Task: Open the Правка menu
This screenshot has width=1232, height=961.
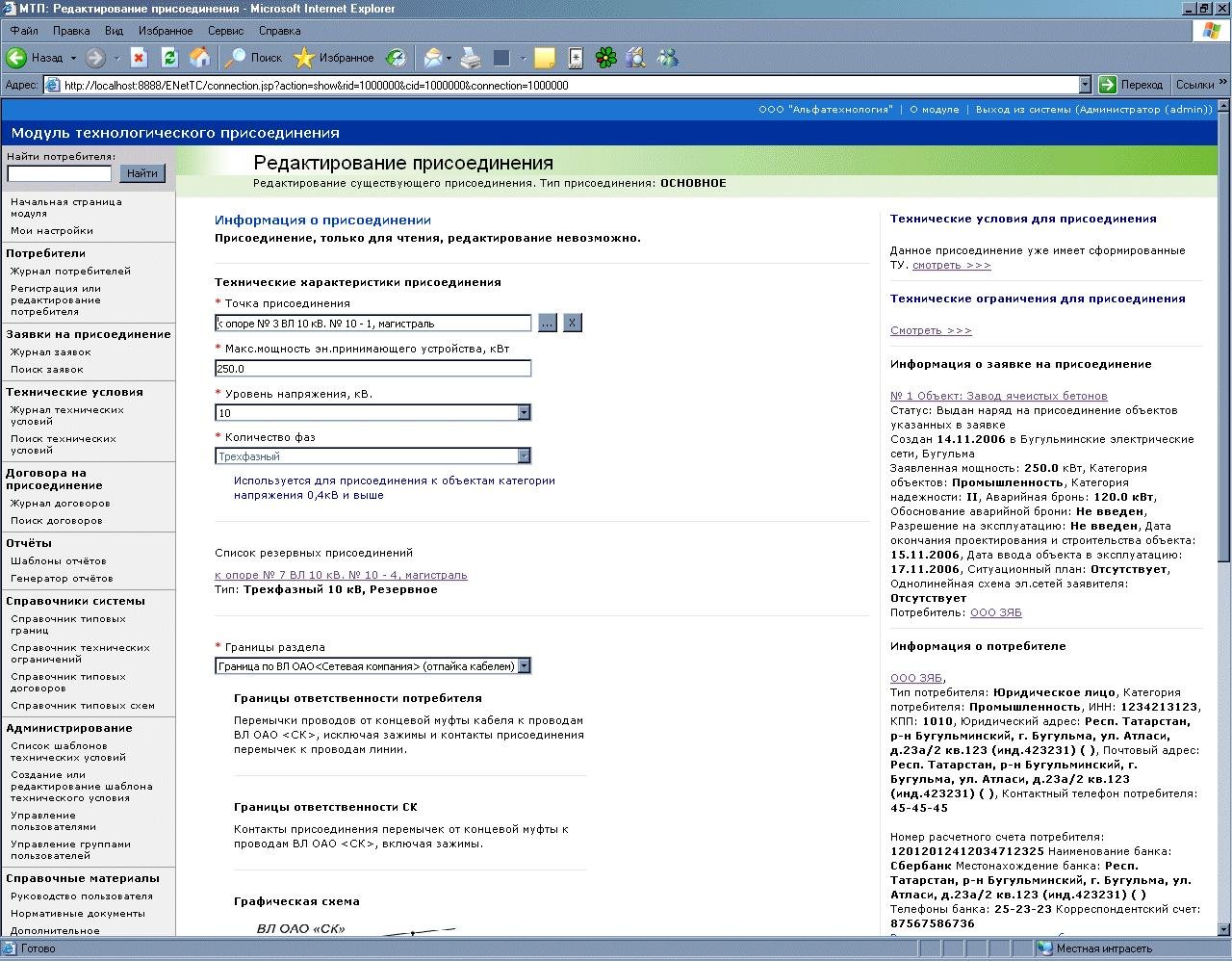Action: point(71,31)
